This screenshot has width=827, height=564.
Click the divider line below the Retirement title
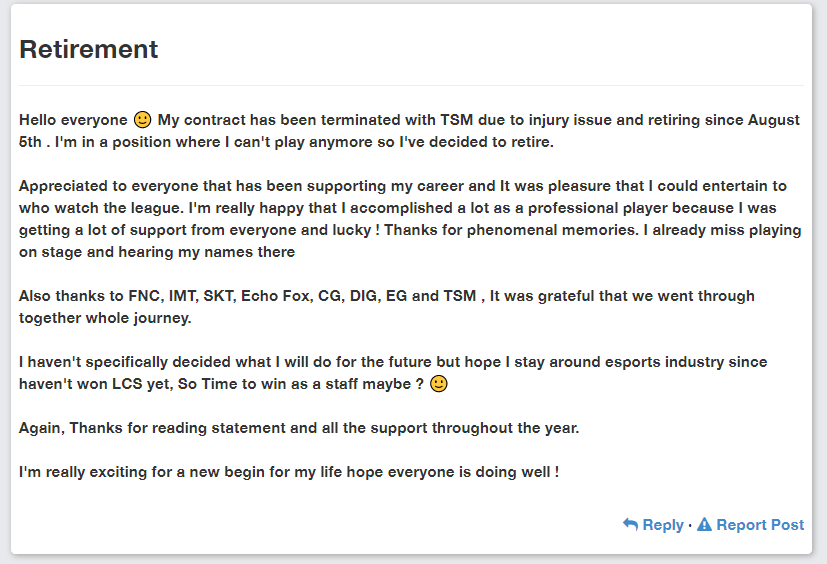tap(411, 85)
